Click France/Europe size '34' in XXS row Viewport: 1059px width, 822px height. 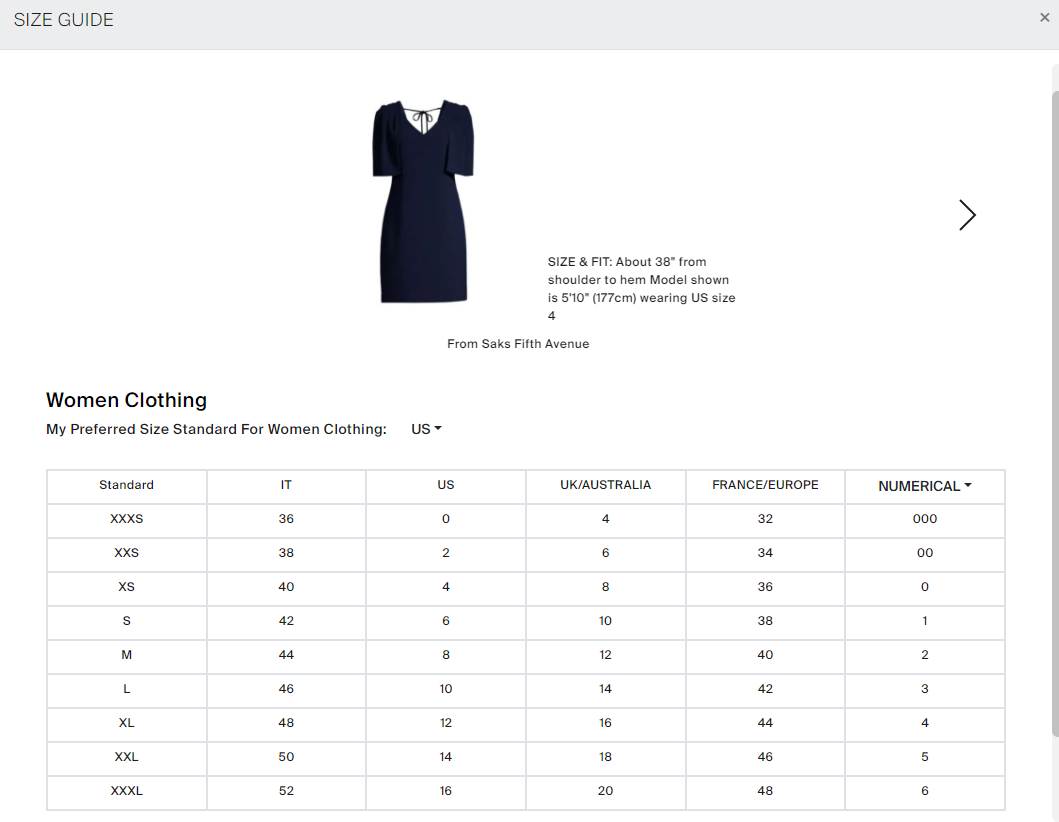[765, 553]
